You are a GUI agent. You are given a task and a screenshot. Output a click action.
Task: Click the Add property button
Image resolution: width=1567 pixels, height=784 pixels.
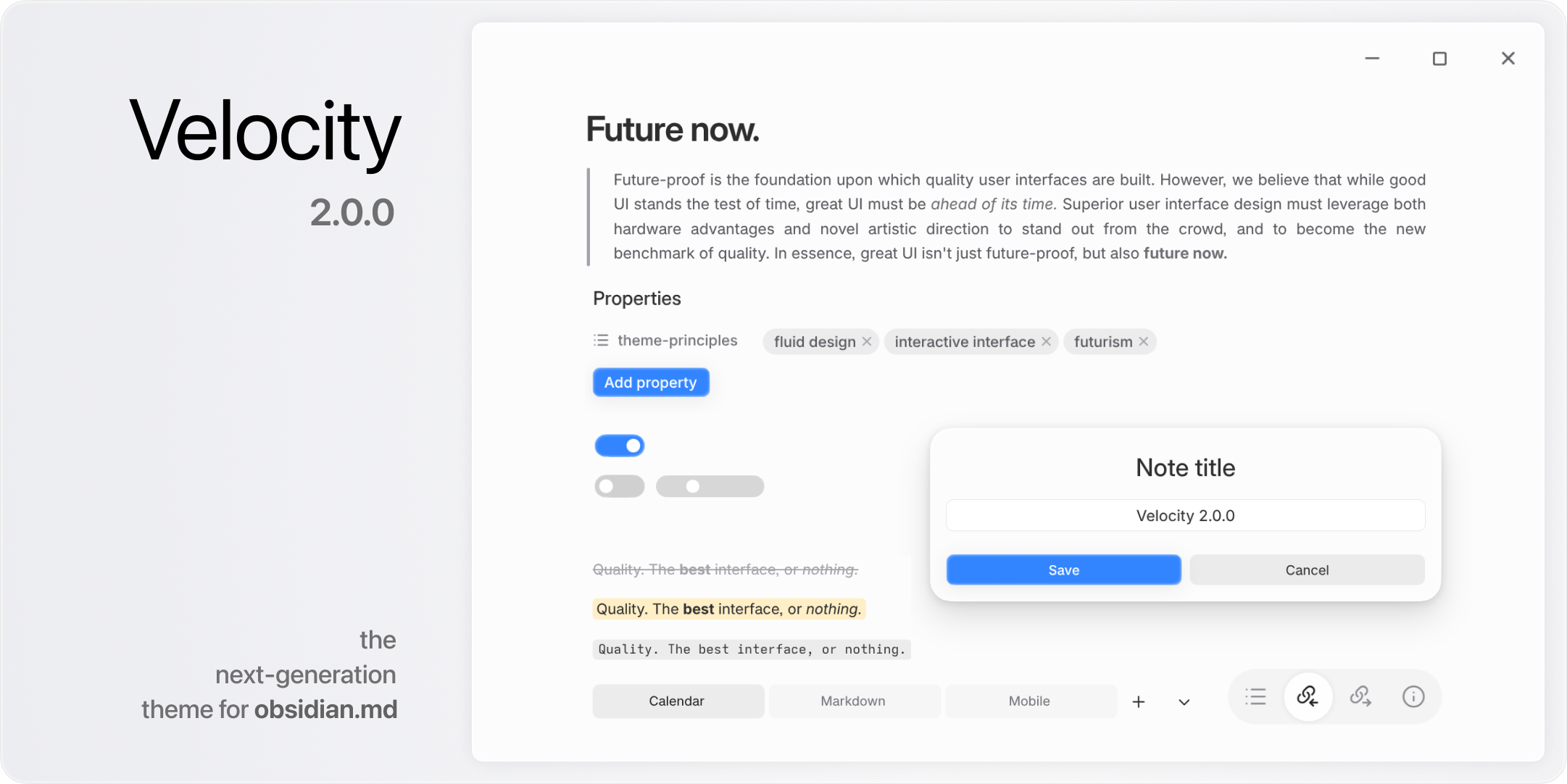coord(651,383)
